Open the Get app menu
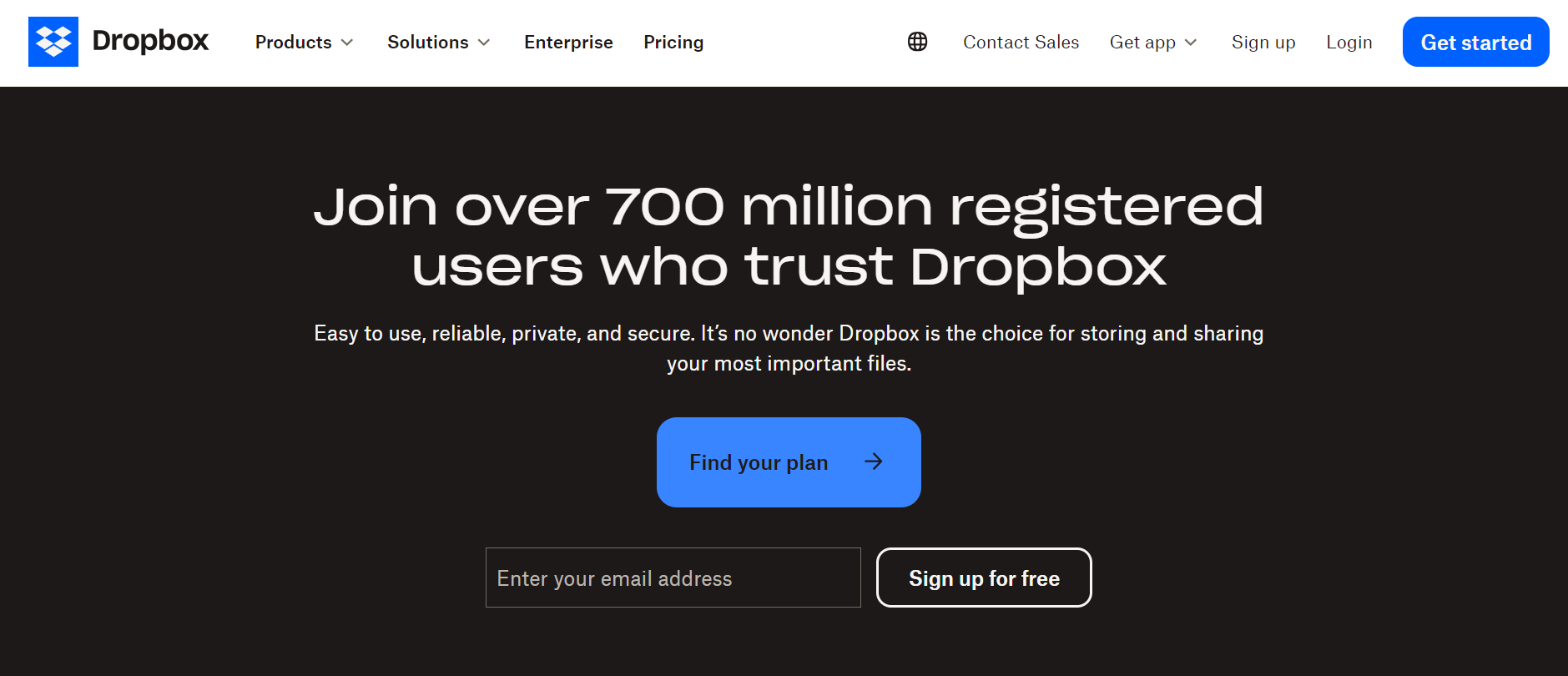The image size is (1568, 676). click(1153, 42)
